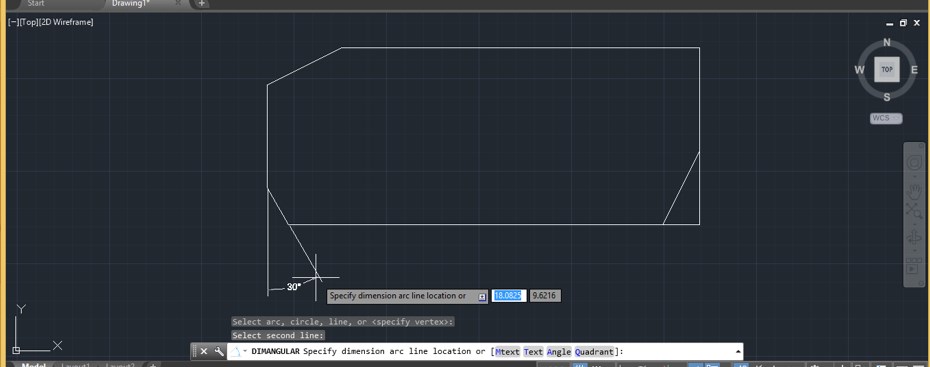Click the 18.0825 dynamic input field
930x367 pixels.
509,295
